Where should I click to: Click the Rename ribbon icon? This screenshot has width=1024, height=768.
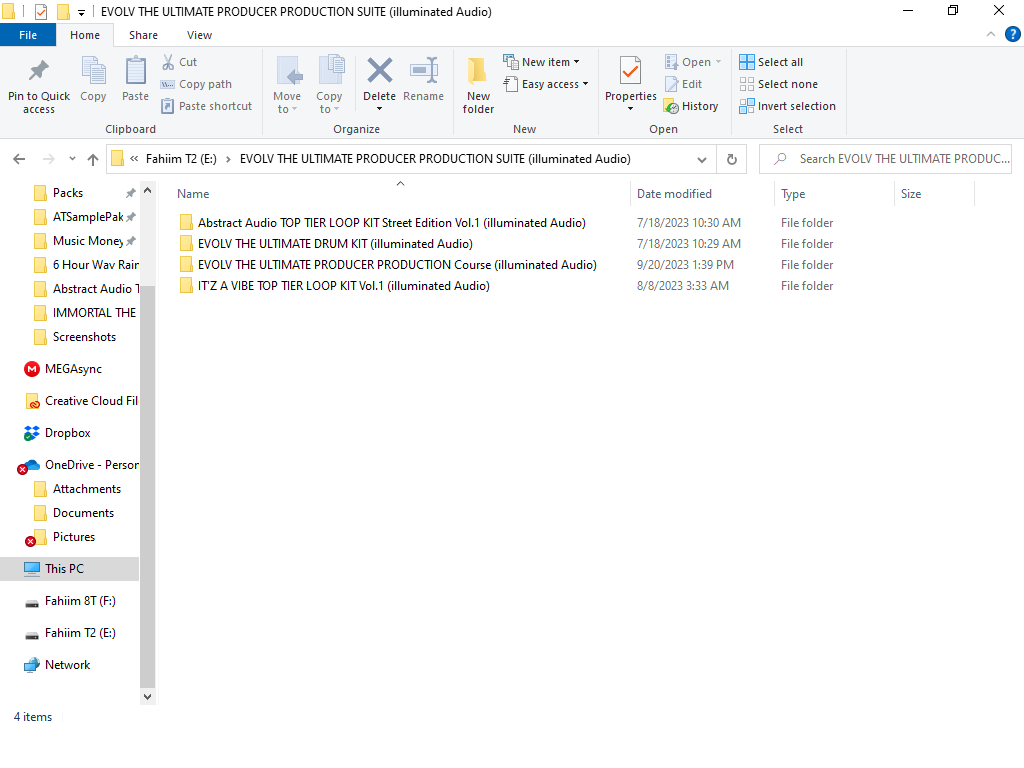point(423,71)
